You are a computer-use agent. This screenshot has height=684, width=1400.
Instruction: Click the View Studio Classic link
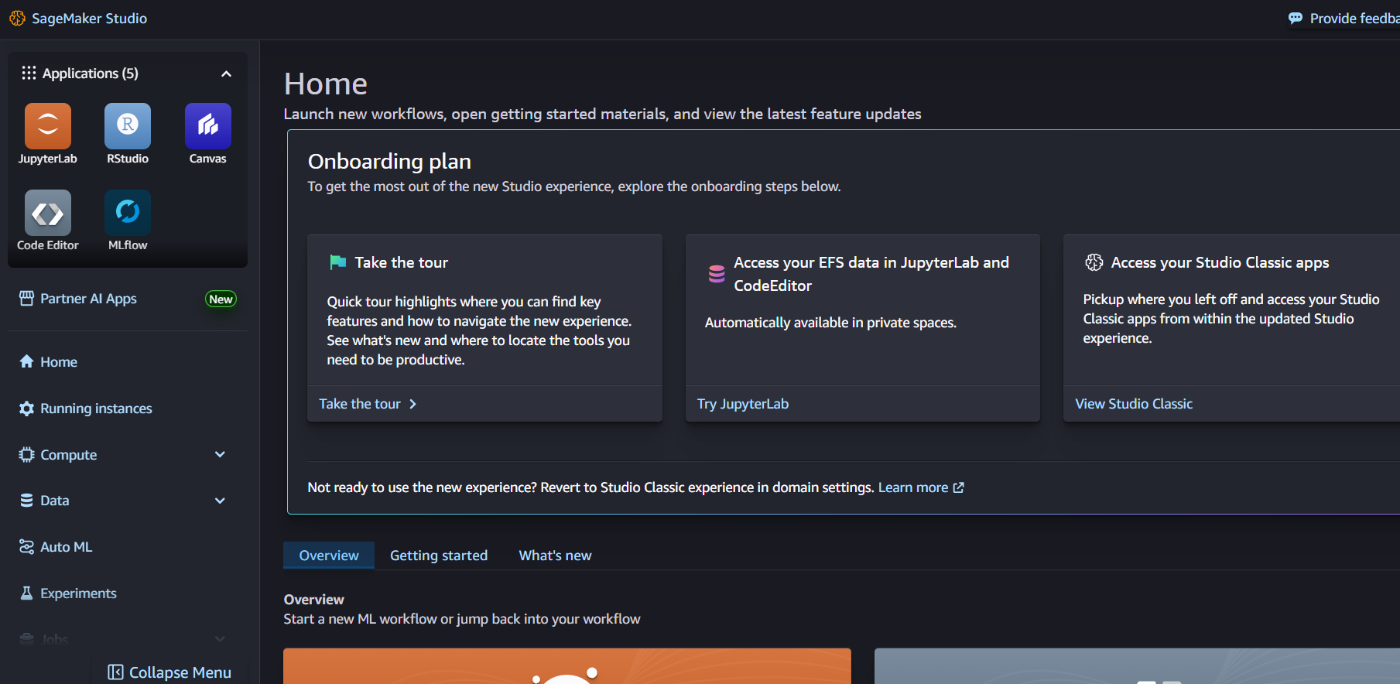coord(1134,404)
